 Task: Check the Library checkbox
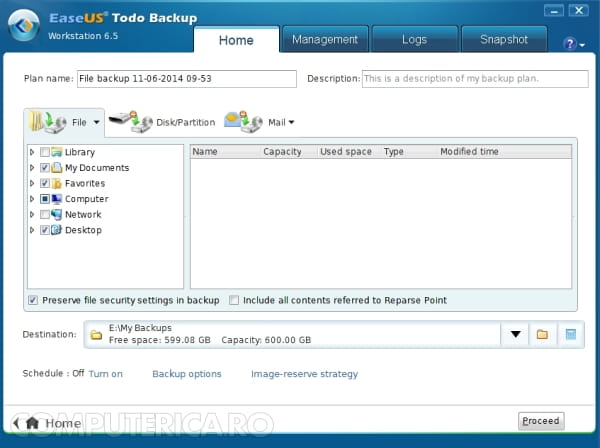[44, 152]
